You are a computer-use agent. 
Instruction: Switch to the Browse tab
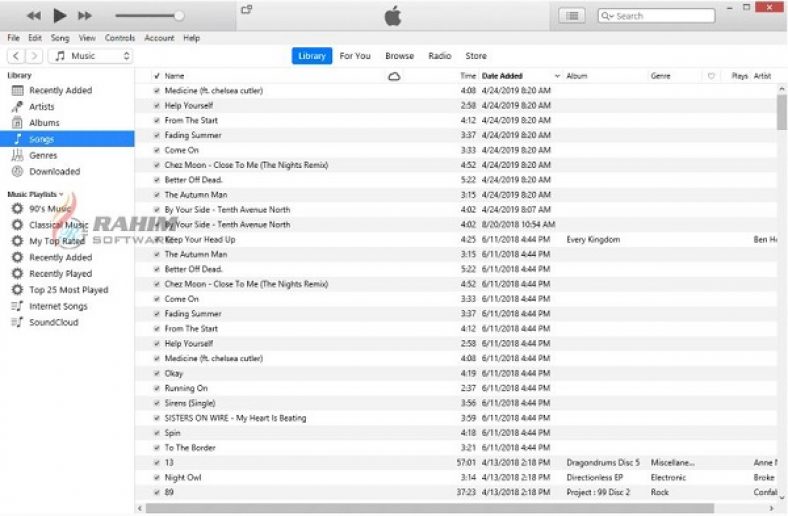pyautogui.click(x=400, y=56)
